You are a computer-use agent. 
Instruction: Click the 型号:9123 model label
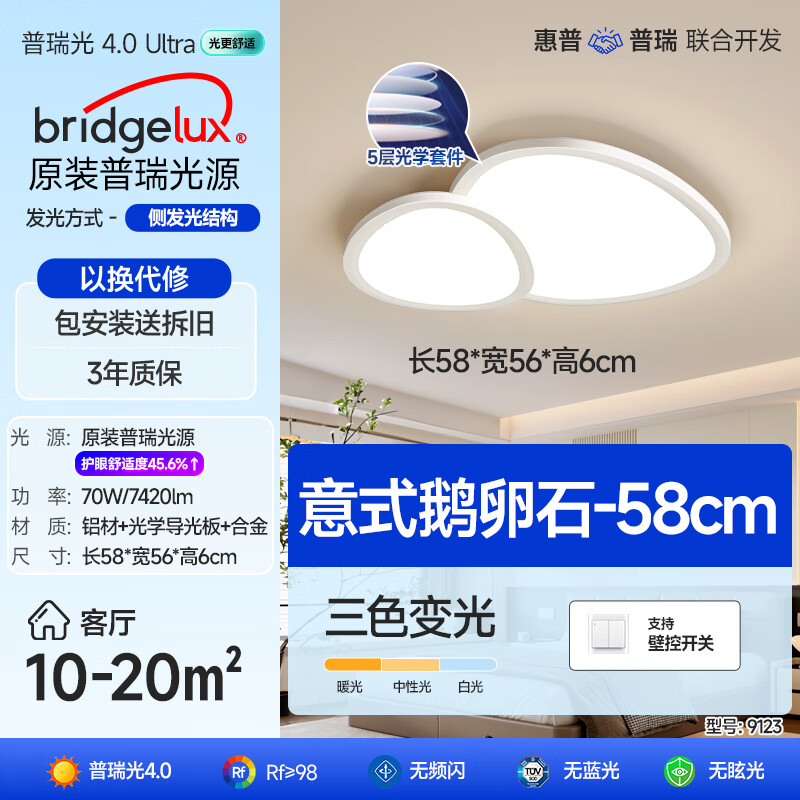click(743, 726)
